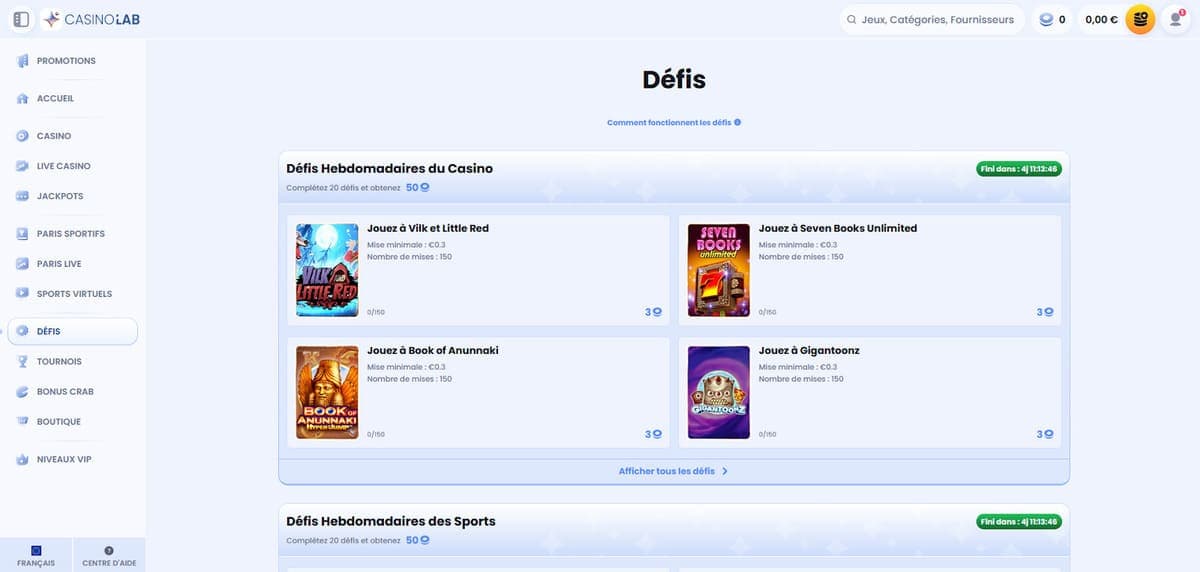
Task: Click the search field for games and providers
Action: (x=932, y=19)
